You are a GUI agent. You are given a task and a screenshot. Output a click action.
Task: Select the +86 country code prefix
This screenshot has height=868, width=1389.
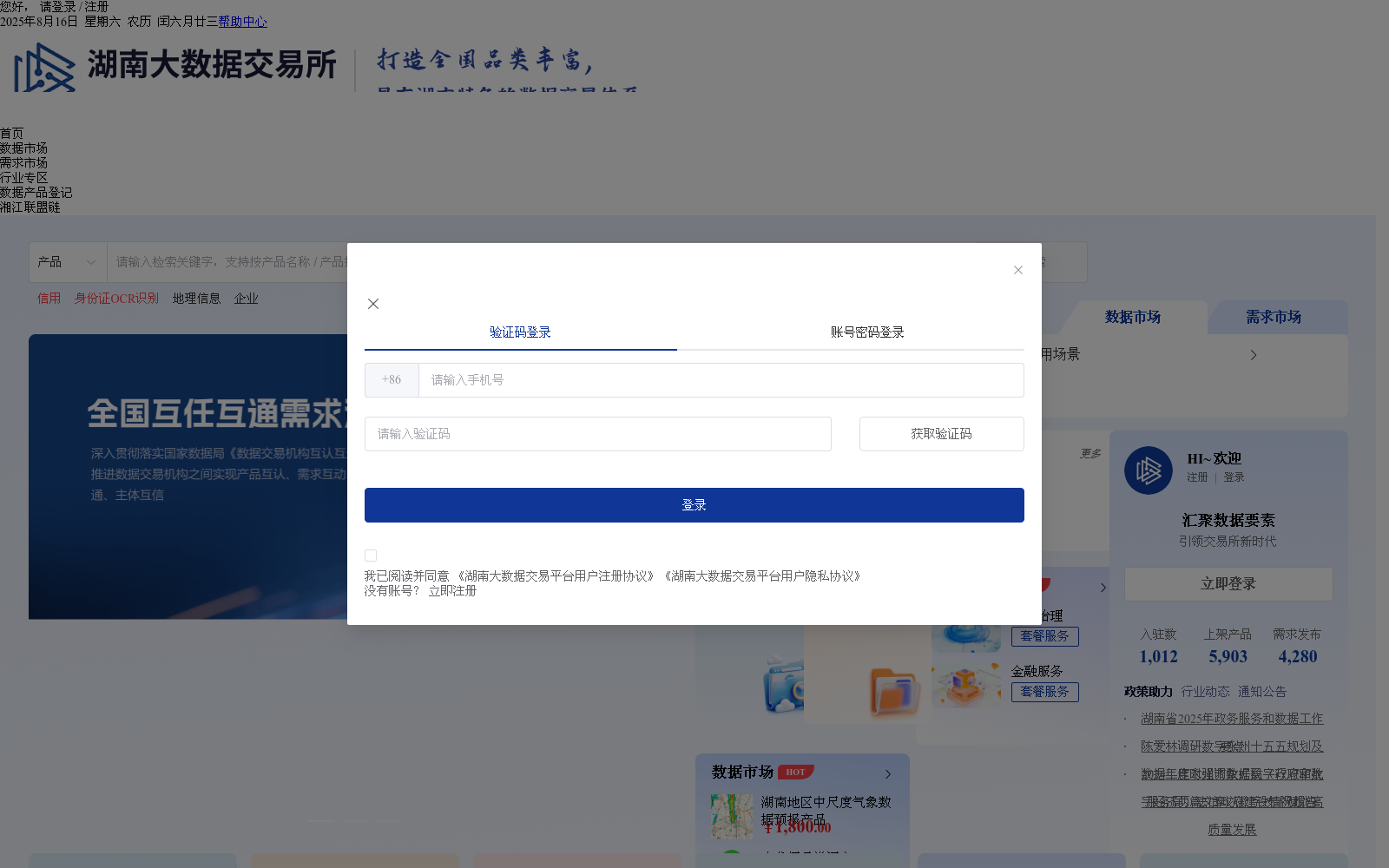click(392, 380)
